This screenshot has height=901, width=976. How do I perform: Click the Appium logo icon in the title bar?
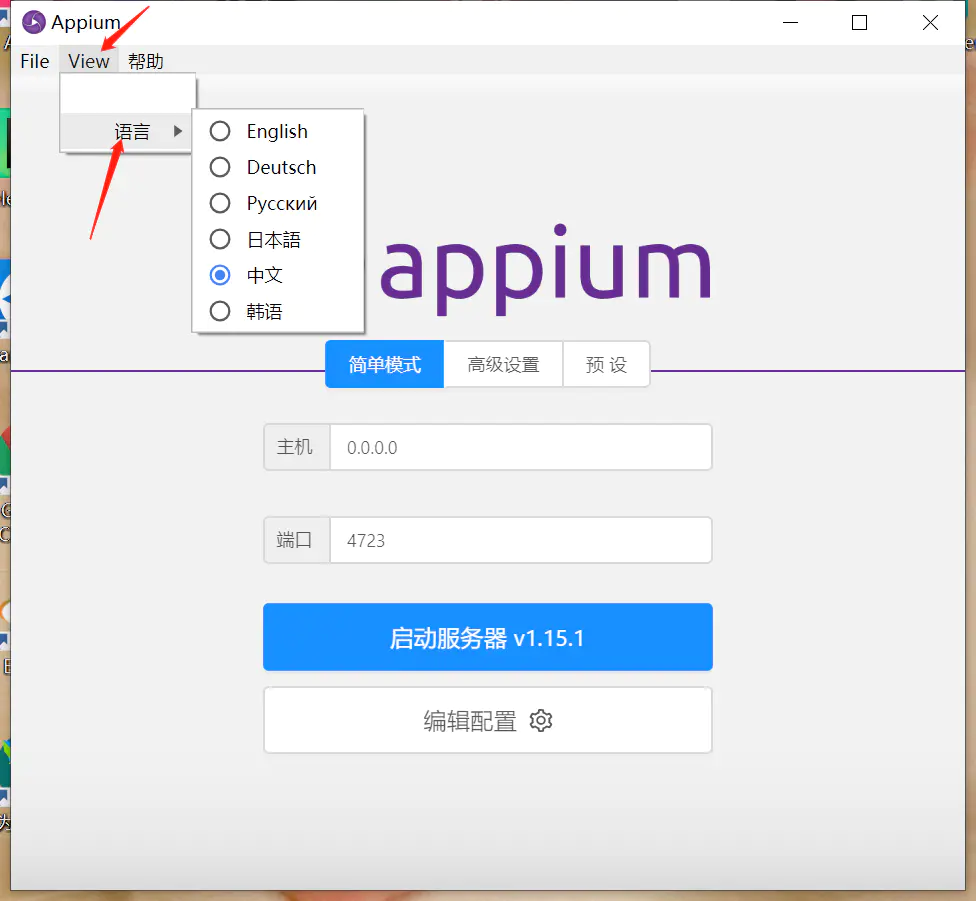click(34, 22)
